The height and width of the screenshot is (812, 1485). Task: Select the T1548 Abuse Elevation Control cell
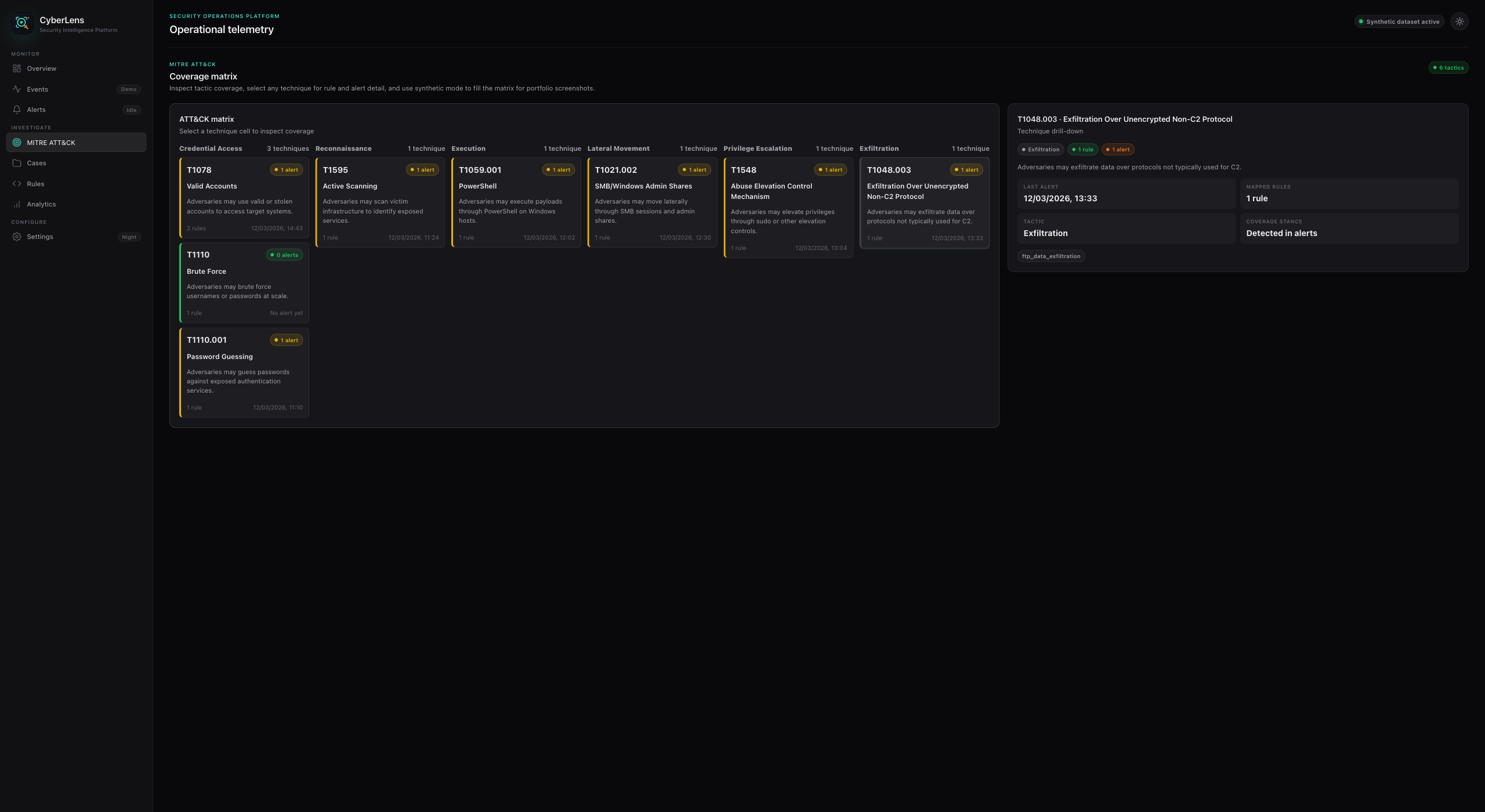788,208
